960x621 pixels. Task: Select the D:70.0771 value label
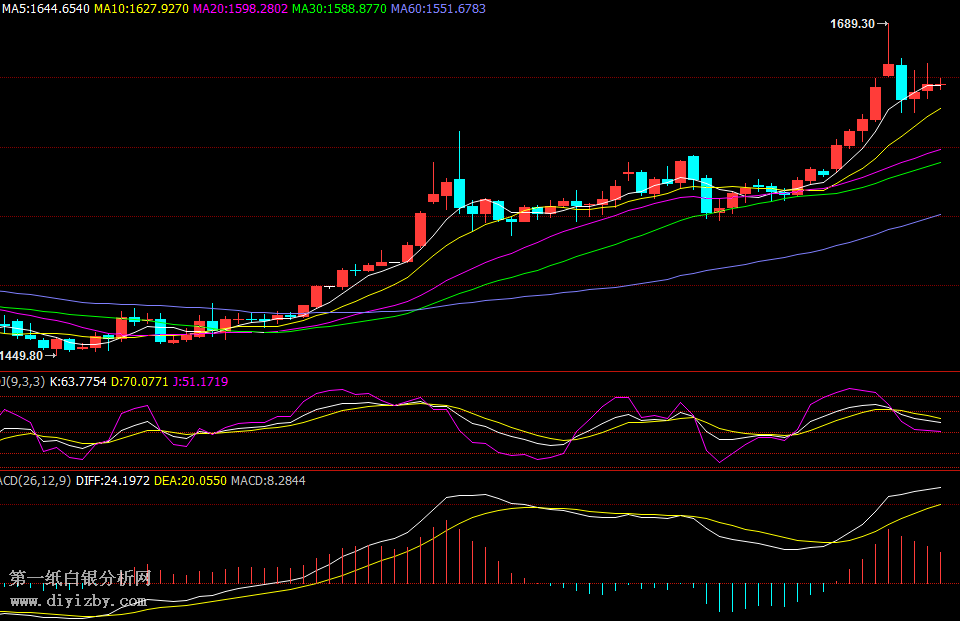(x=139, y=381)
